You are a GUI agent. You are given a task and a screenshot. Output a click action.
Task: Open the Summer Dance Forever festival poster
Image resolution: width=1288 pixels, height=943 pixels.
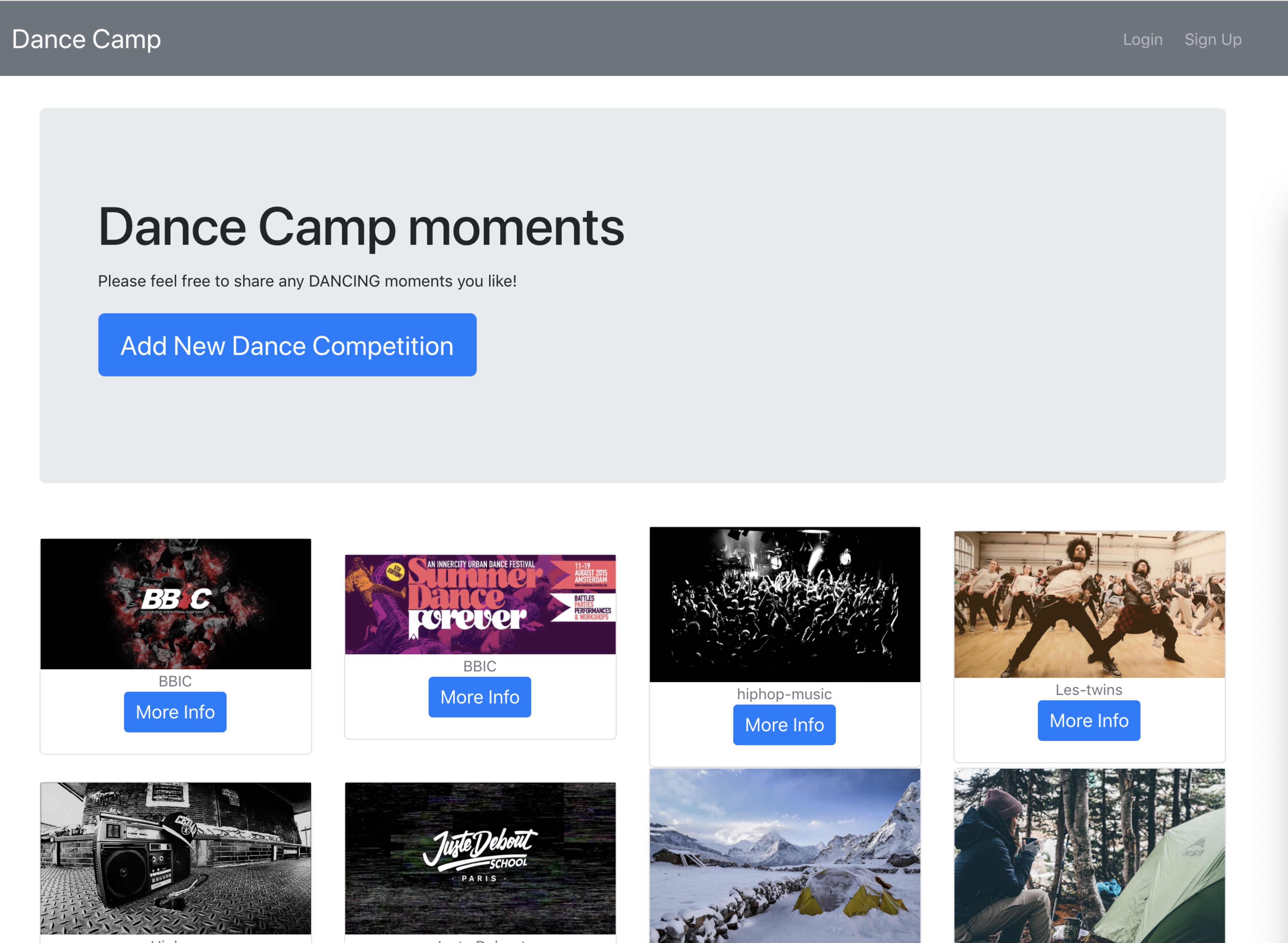pyautogui.click(x=480, y=603)
